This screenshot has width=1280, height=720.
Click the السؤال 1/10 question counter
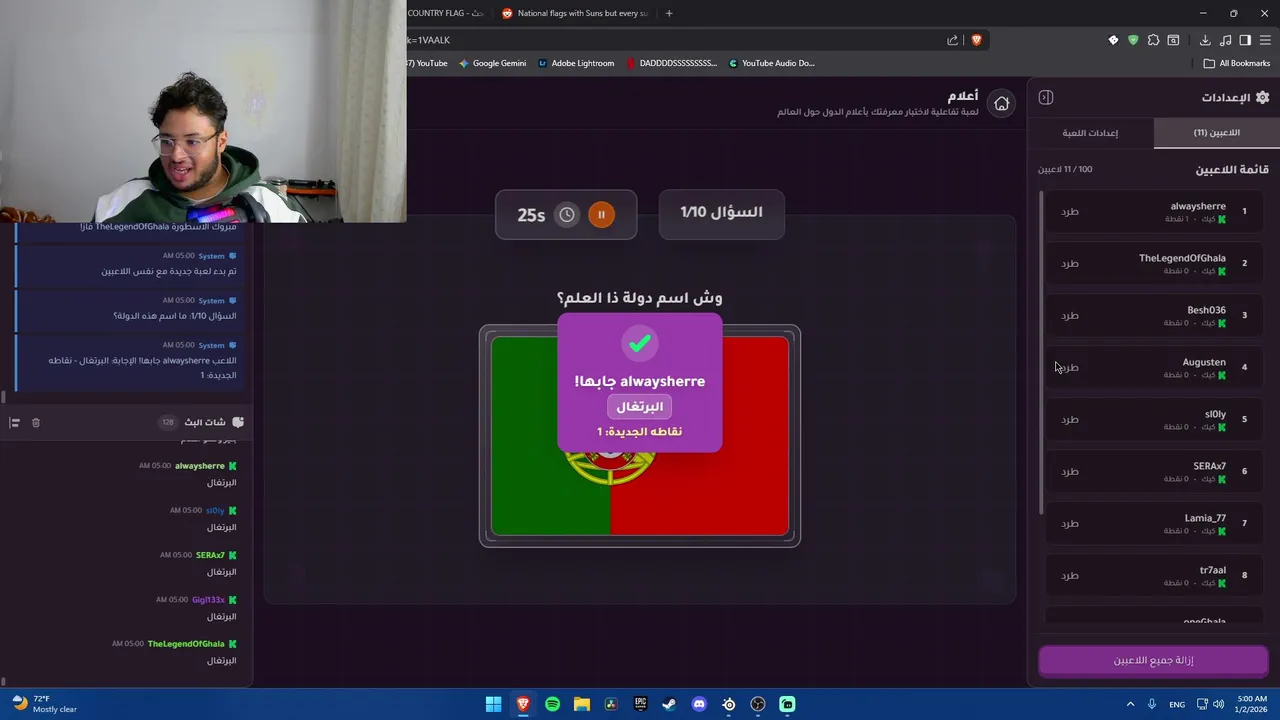[721, 213]
